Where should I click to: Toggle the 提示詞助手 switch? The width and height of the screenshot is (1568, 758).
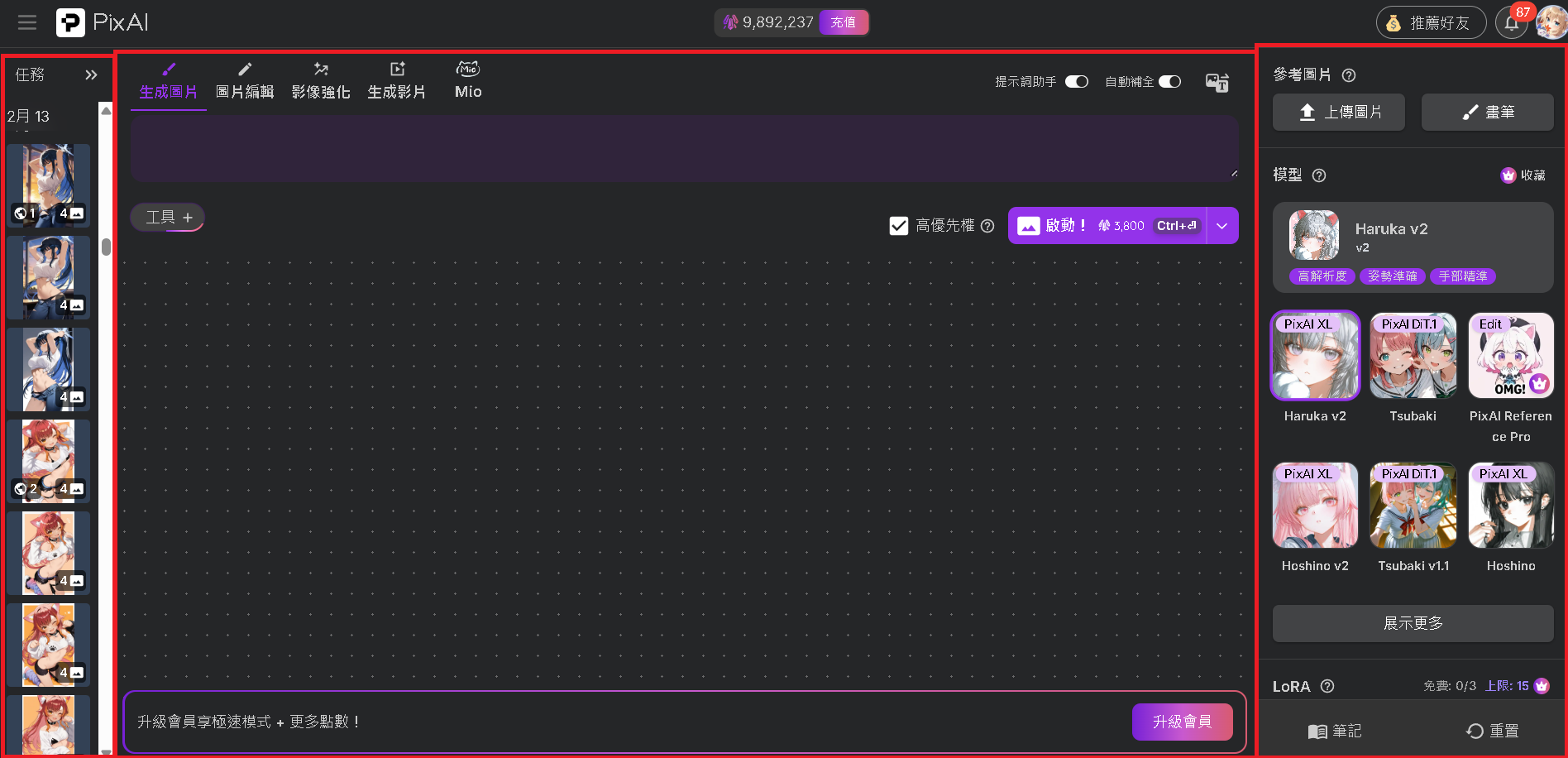pyautogui.click(x=1076, y=82)
